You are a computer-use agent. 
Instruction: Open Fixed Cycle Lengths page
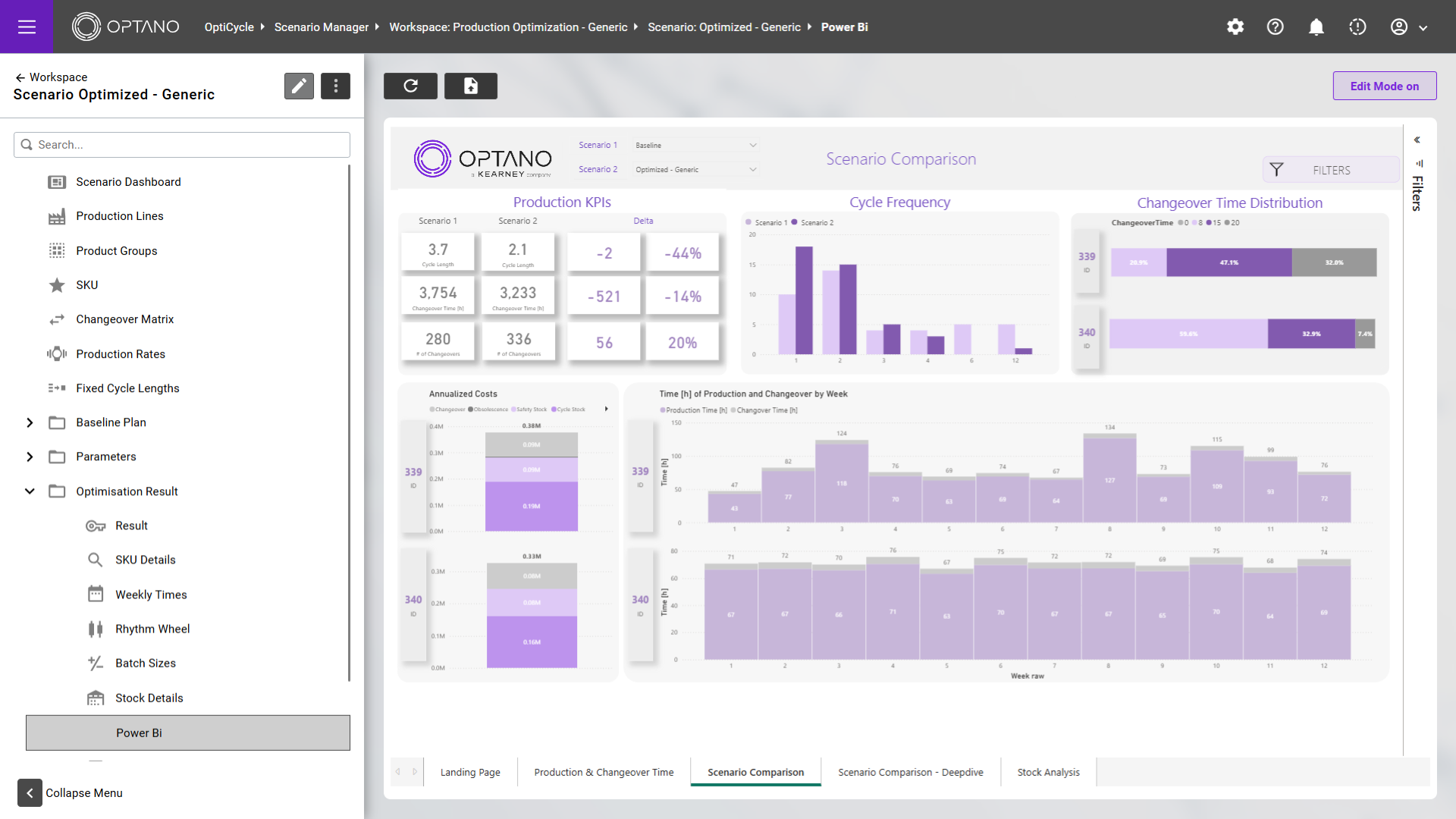point(127,388)
